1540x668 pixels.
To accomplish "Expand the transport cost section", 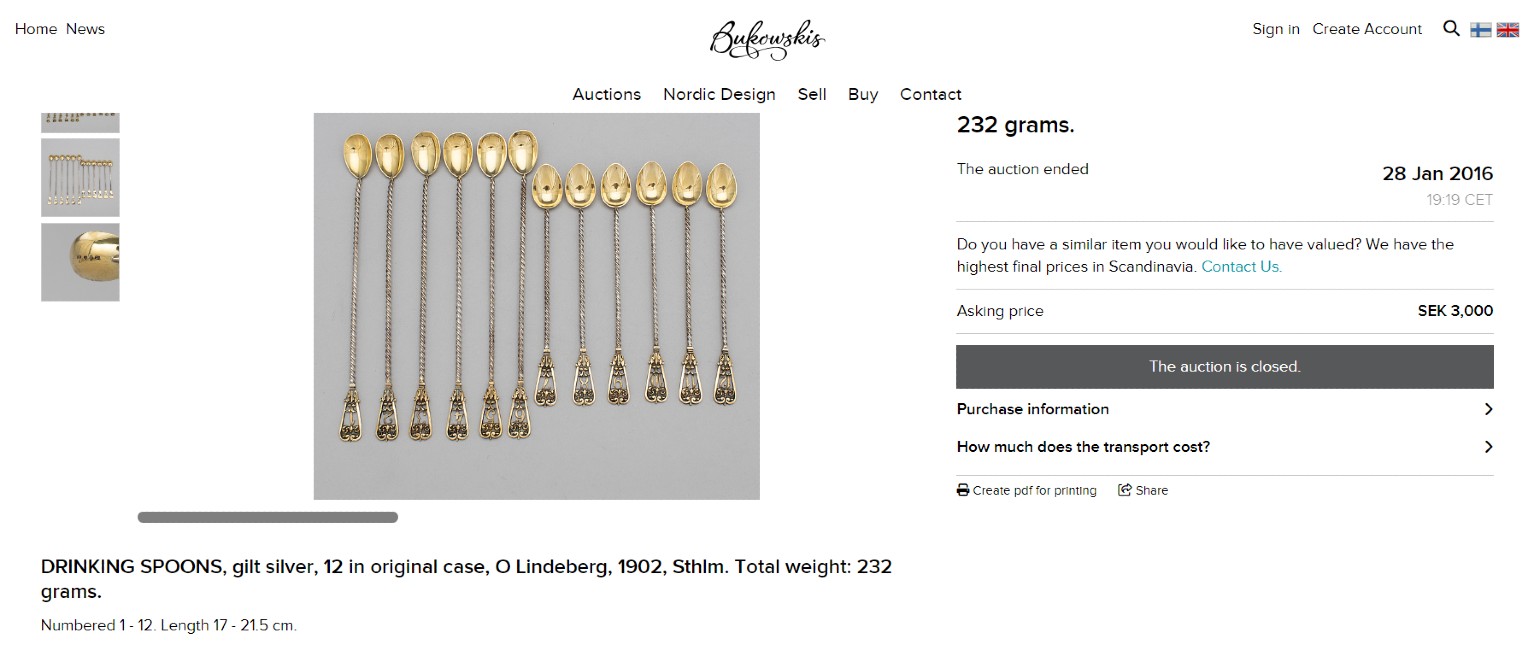I will pos(1225,447).
